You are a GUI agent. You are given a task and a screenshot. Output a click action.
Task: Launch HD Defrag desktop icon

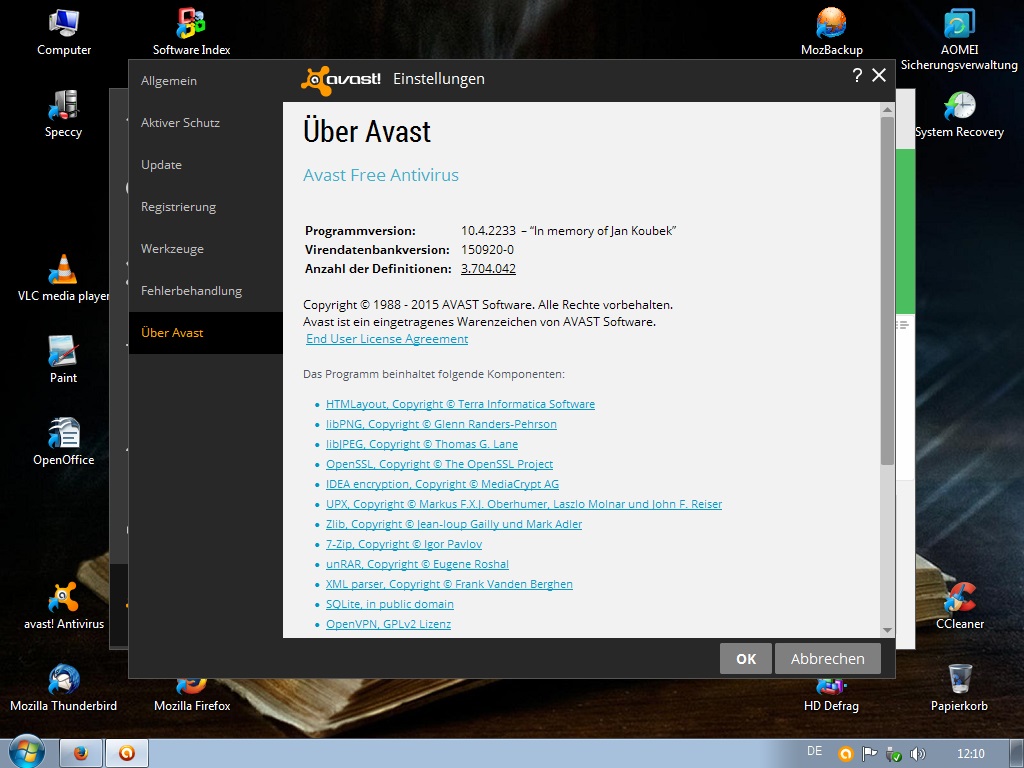tap(831, 696)
